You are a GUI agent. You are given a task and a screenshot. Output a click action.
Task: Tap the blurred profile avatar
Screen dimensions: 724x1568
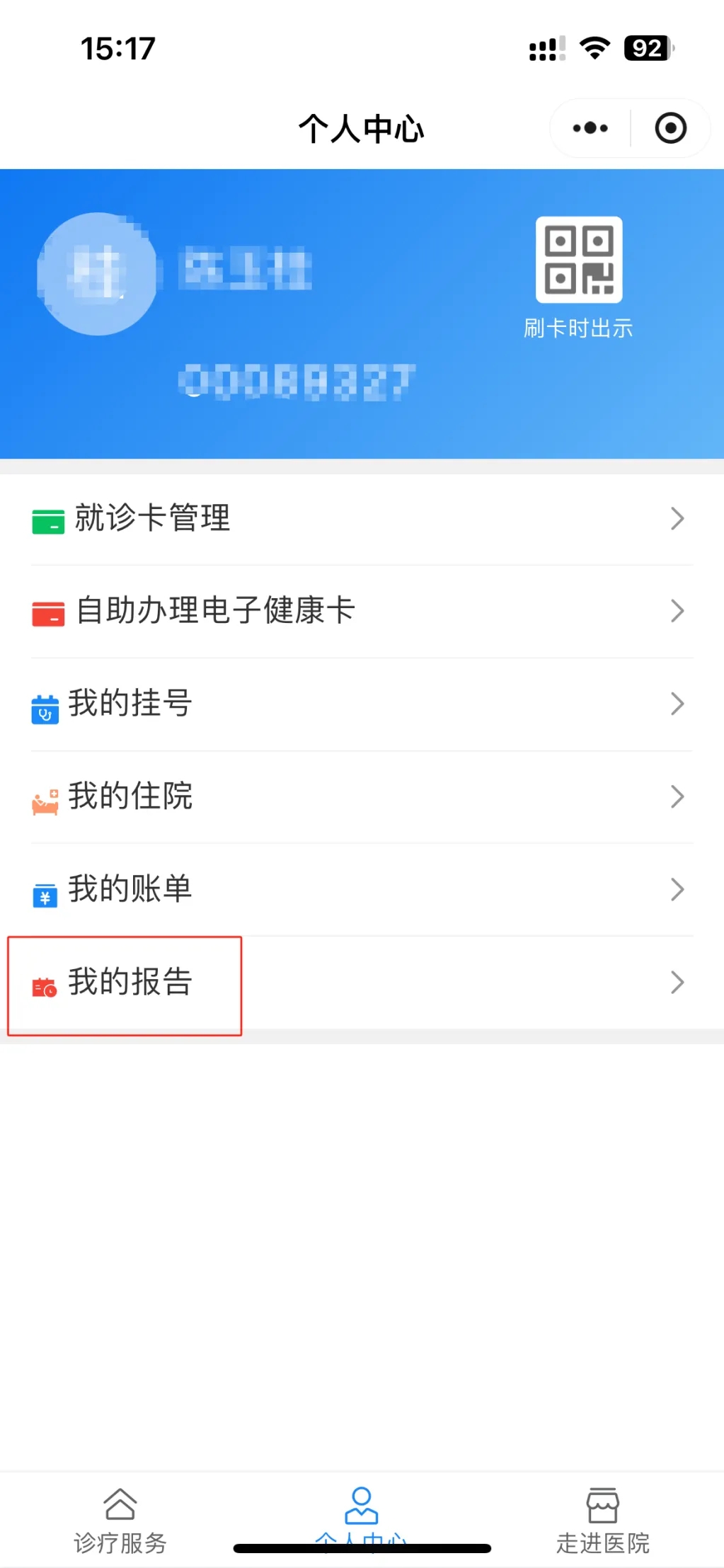(98, 273)
